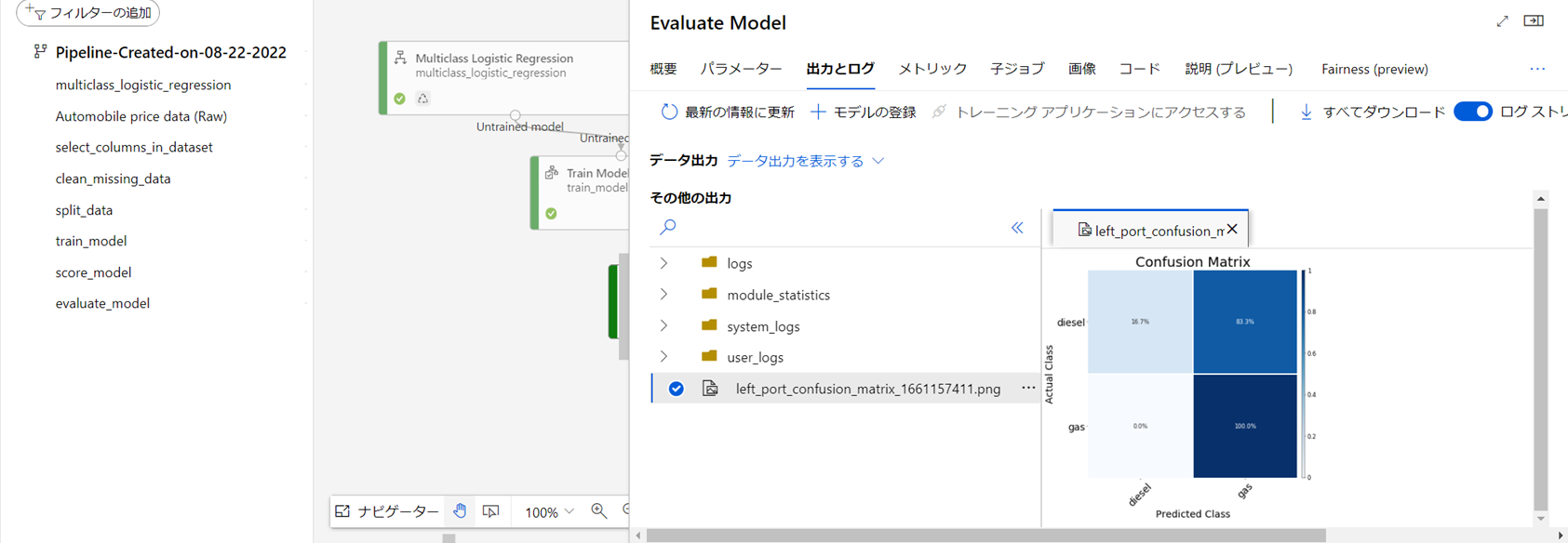Viewport: 1568px width, 543px height.
Task: Click the scroll right arrow of horizontal scrollbar
Action: tap(1560, 536)
